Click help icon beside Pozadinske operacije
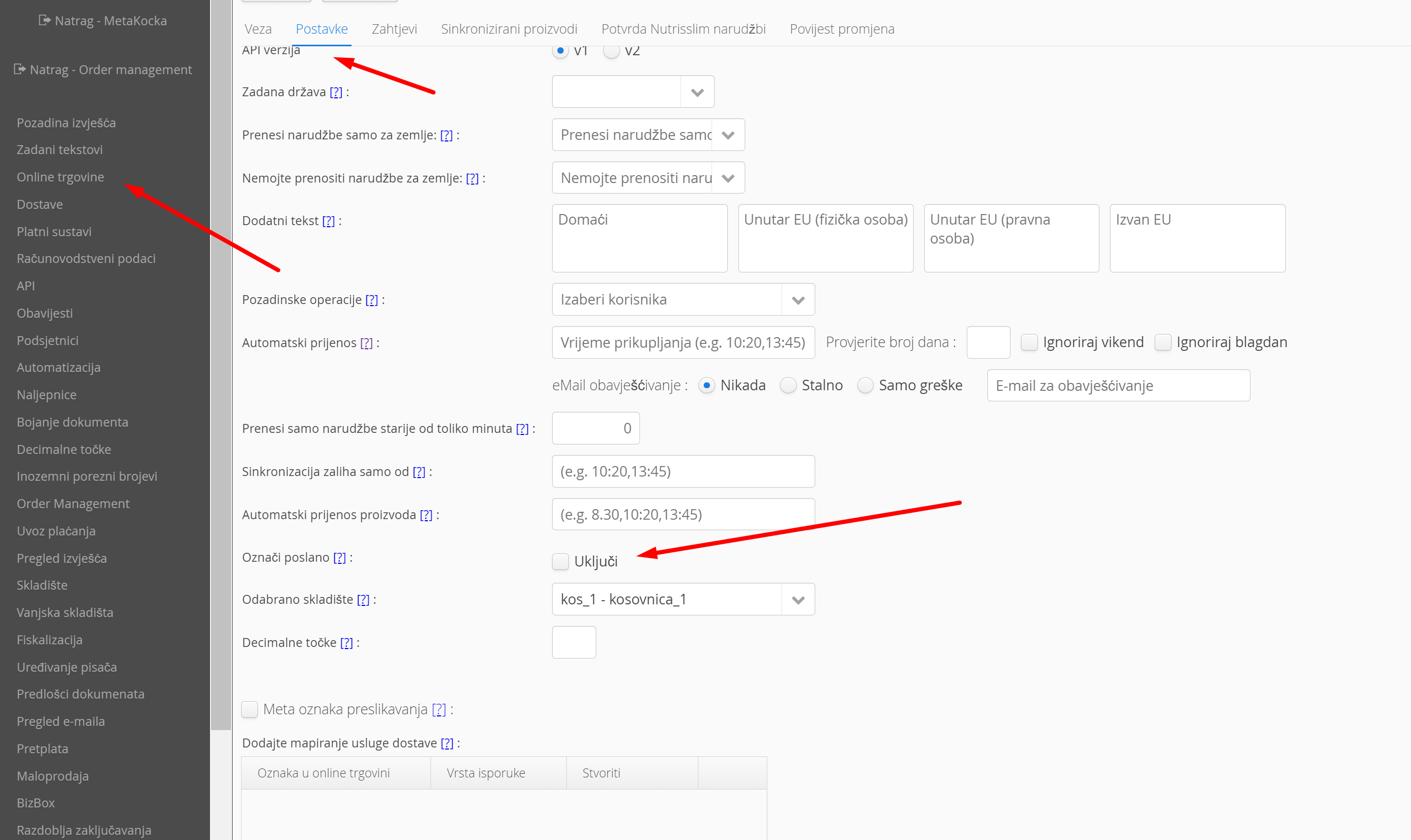 point(372,299)
